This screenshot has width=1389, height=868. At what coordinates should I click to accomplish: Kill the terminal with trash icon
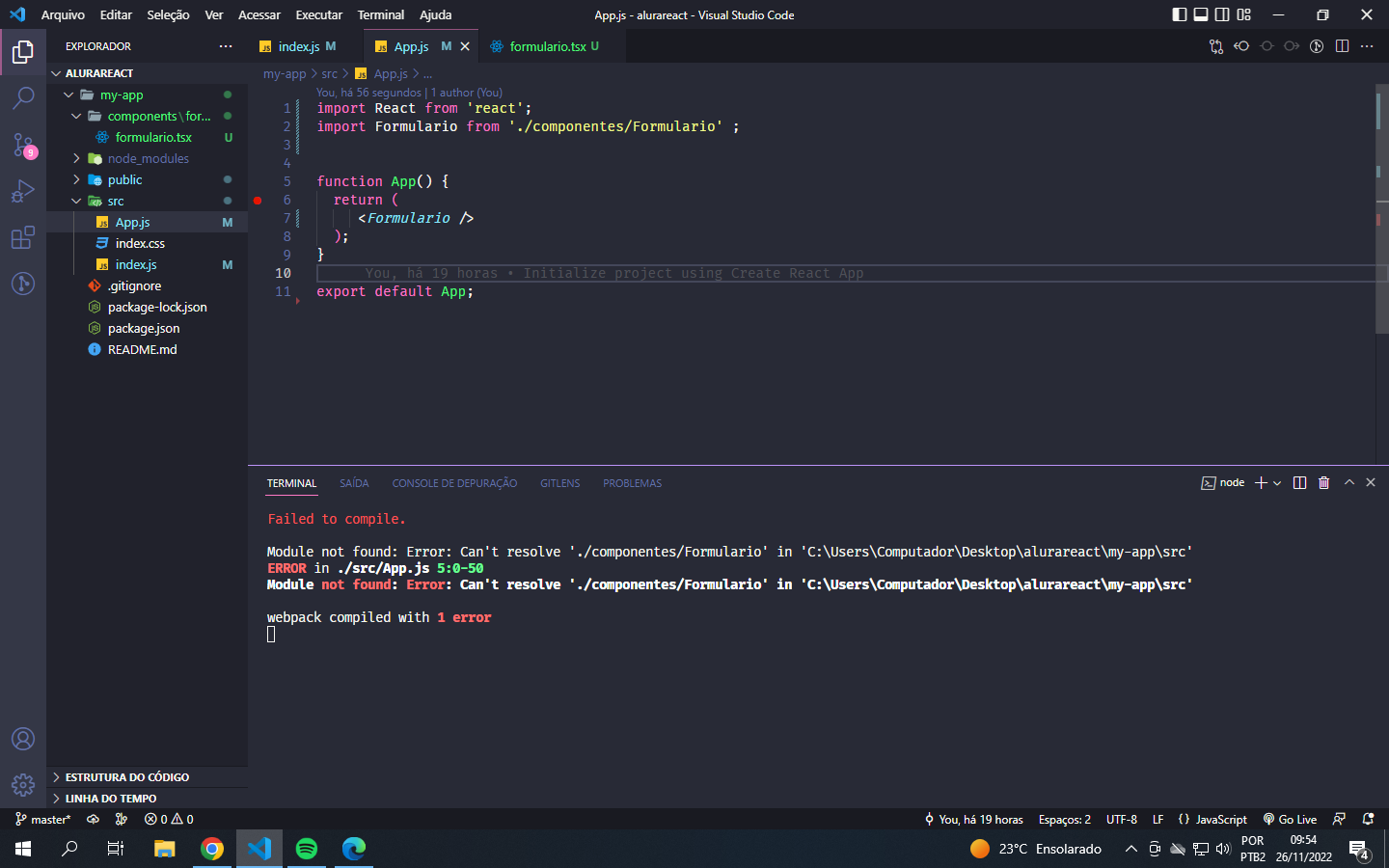coord(1323,483)
